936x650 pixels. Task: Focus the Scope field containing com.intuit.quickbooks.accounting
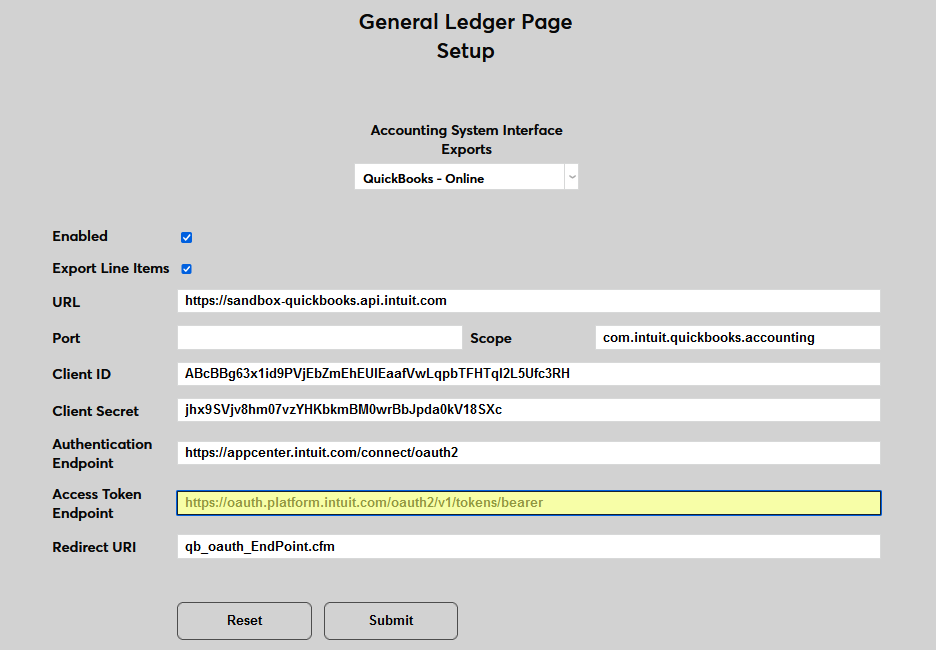(737, 337)
